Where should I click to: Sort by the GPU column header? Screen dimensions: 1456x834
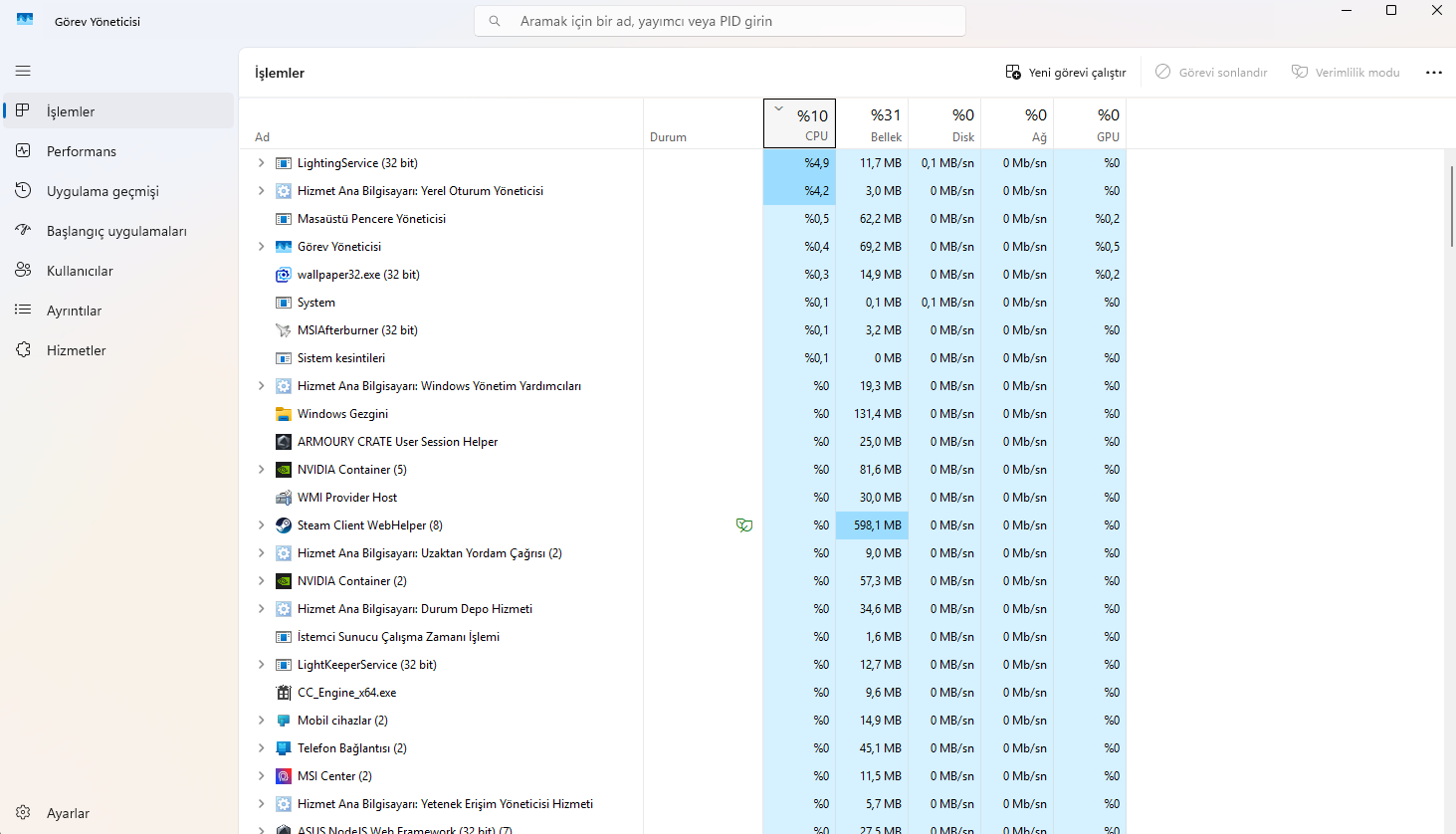tap(1090, 123)
